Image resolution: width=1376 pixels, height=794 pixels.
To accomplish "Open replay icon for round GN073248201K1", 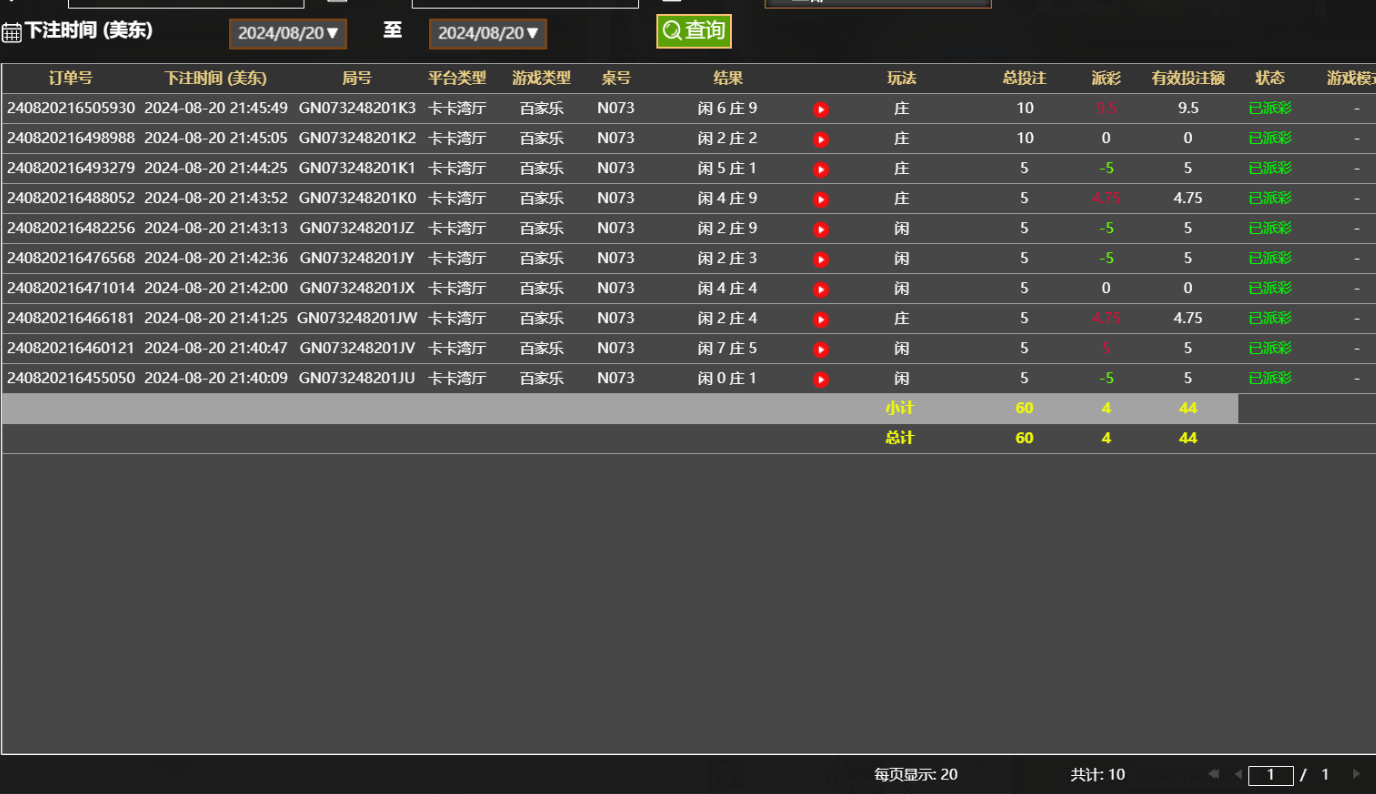I will pos(821,169).
